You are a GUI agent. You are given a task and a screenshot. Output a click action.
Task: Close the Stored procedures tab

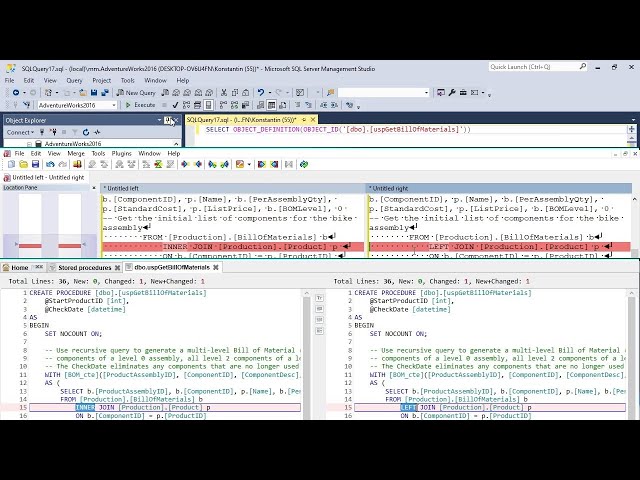(117, 268)
